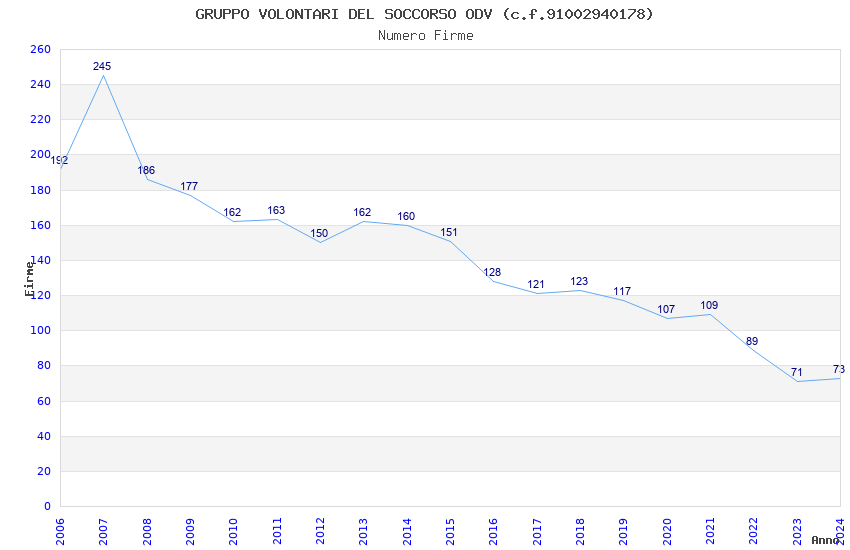Click the y-axis value 80
This screenshot has width=850, height=550.
[x=44, y=365]
